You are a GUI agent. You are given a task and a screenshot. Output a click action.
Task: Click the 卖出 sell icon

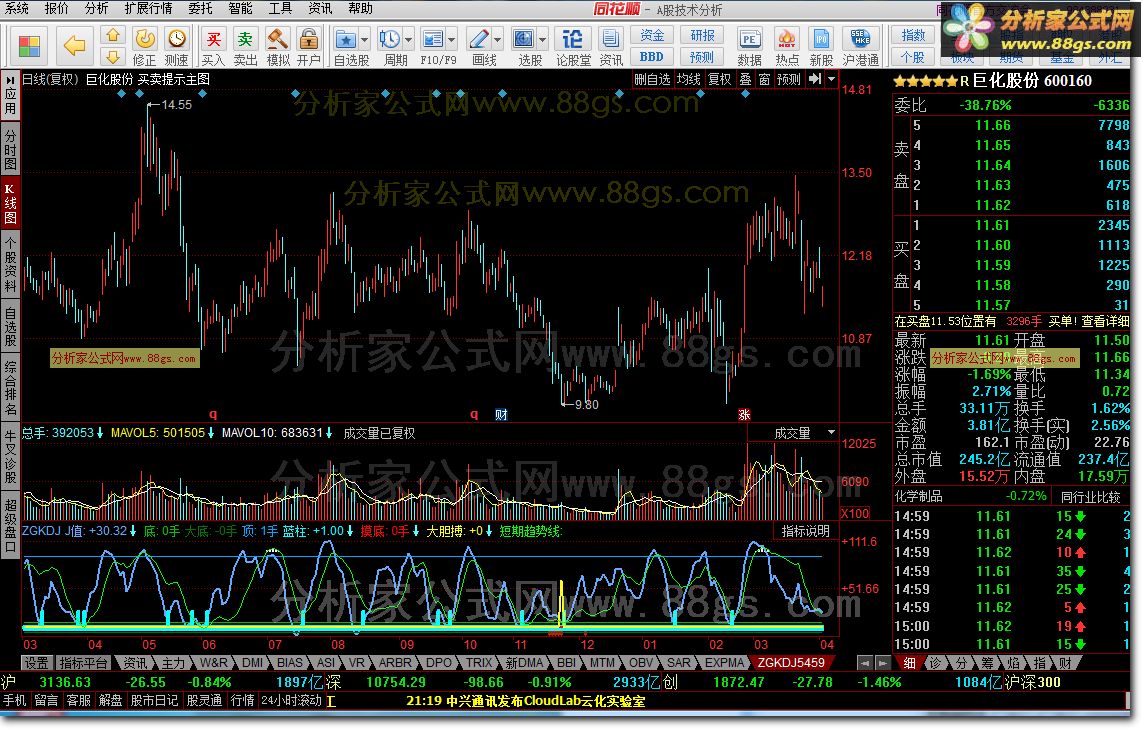point(245,47)
